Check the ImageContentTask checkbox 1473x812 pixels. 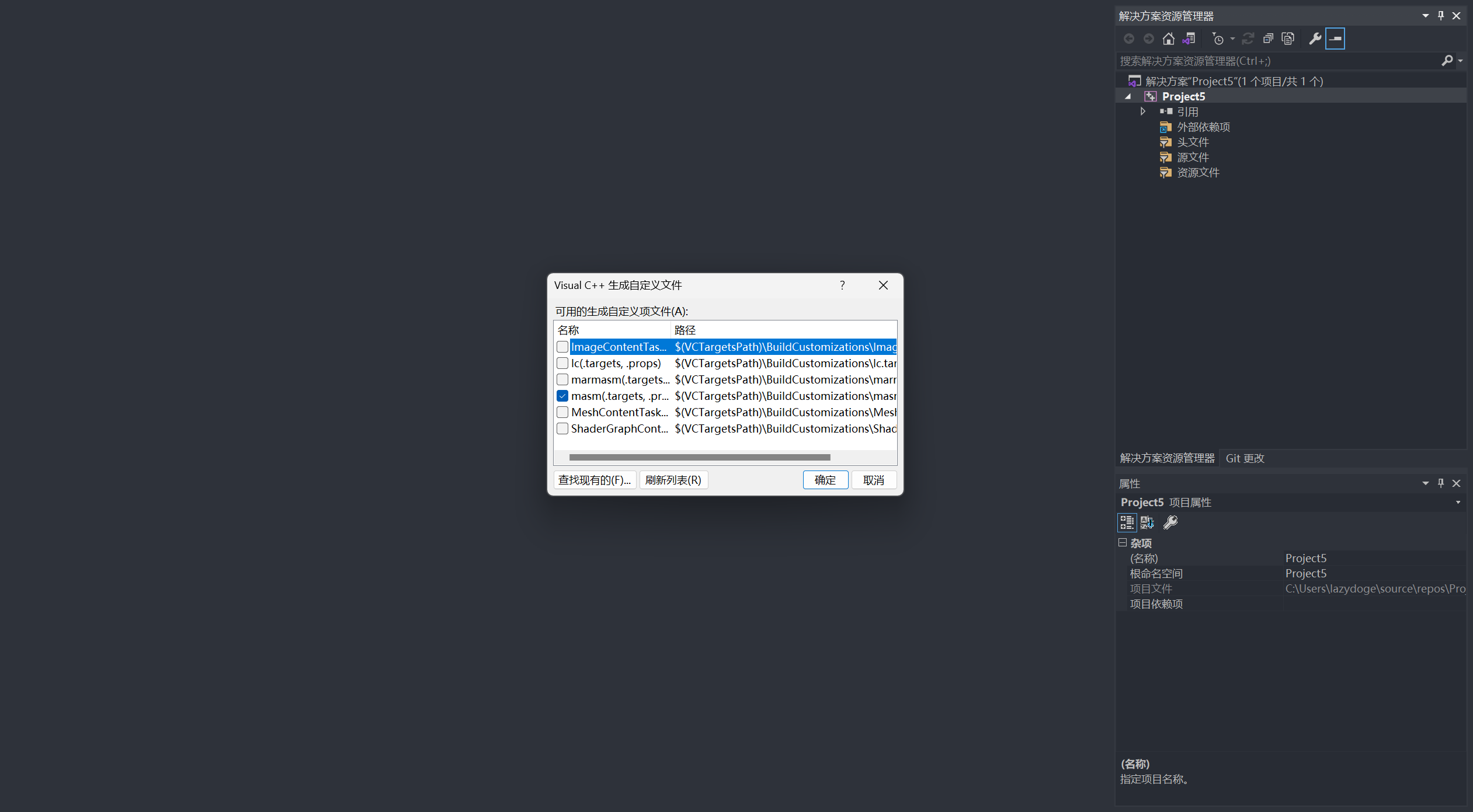tap(562, 347)
